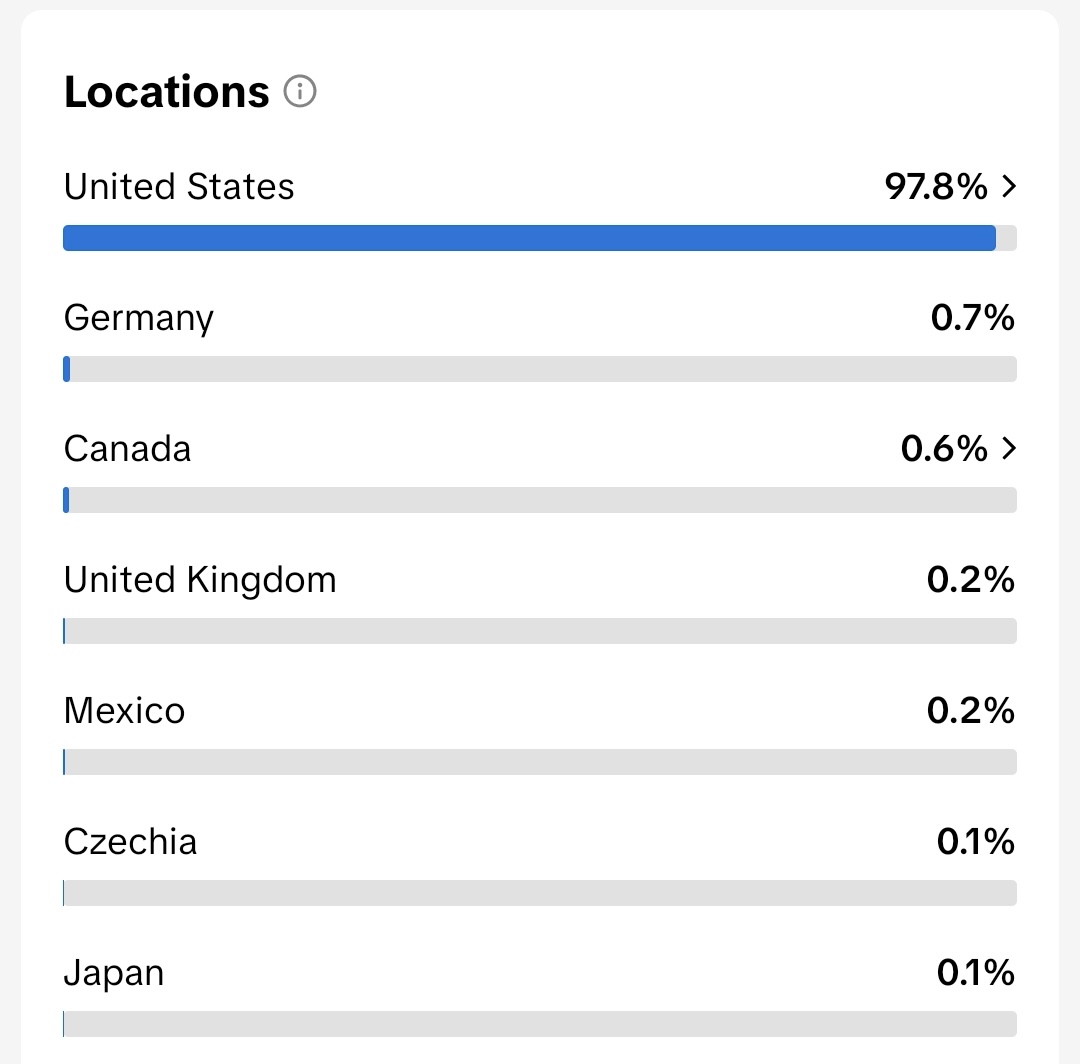Click the info icon next to Locations

point(300,91)
